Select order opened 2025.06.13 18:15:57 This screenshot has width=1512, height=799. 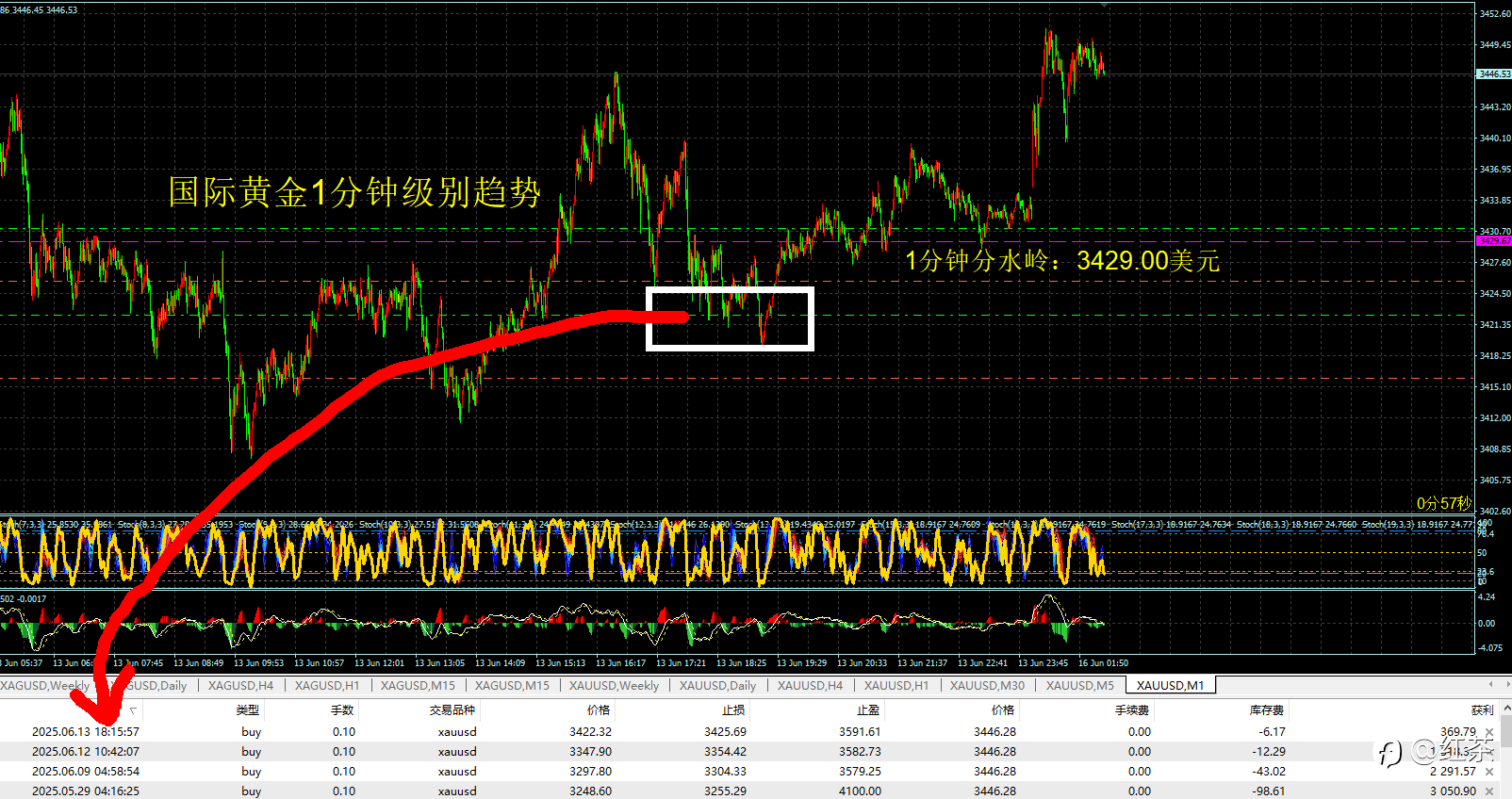(86, 732)
